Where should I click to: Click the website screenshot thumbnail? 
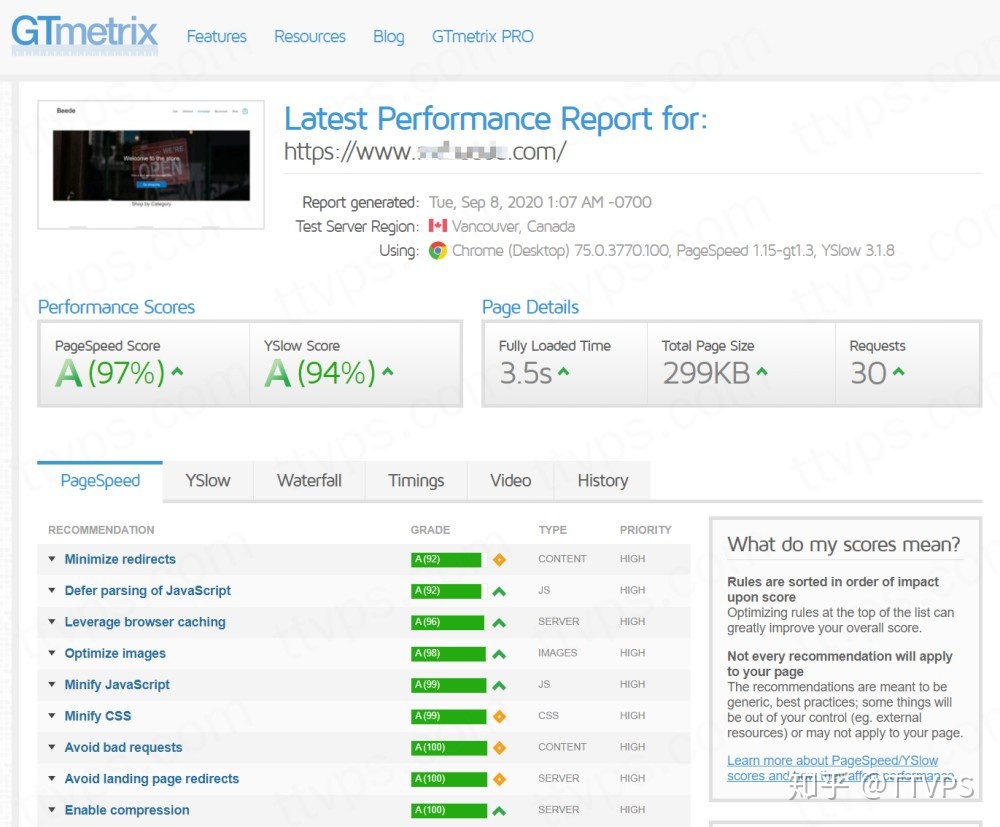[151, 164]
